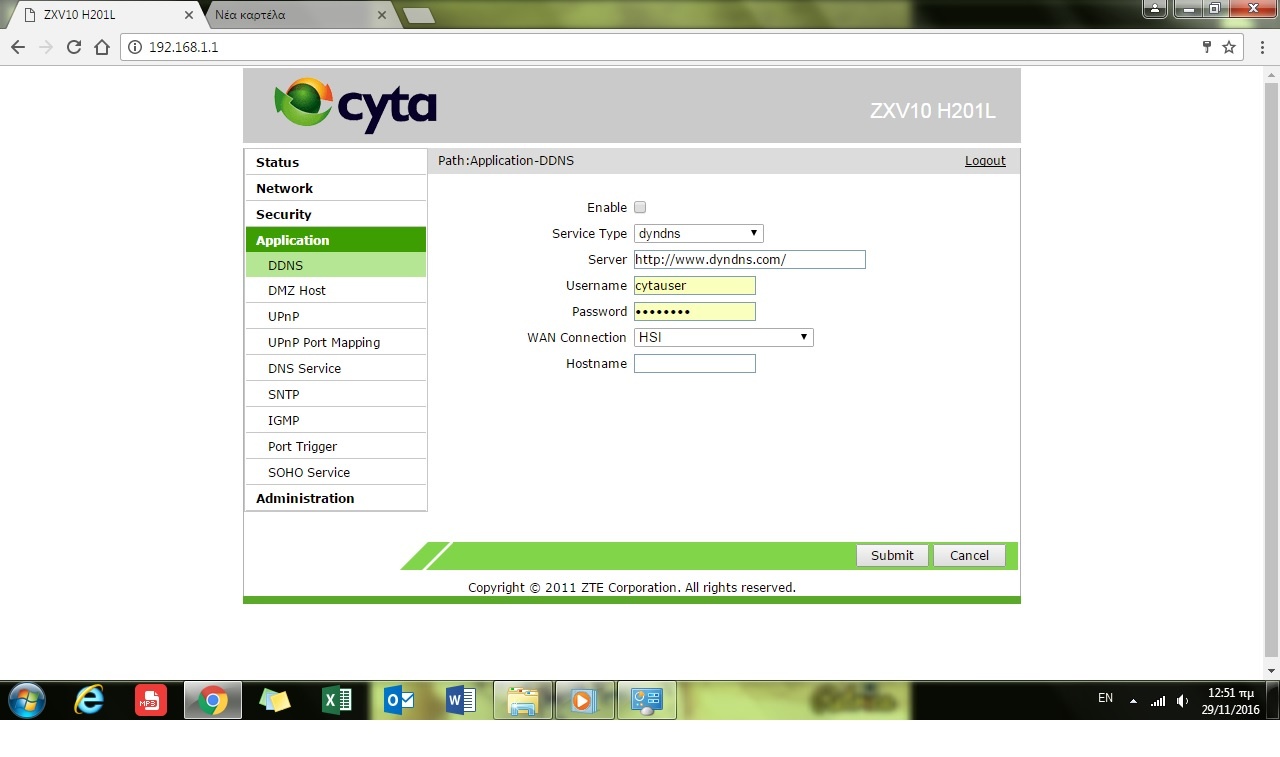Click into the Hostname field

694,364
